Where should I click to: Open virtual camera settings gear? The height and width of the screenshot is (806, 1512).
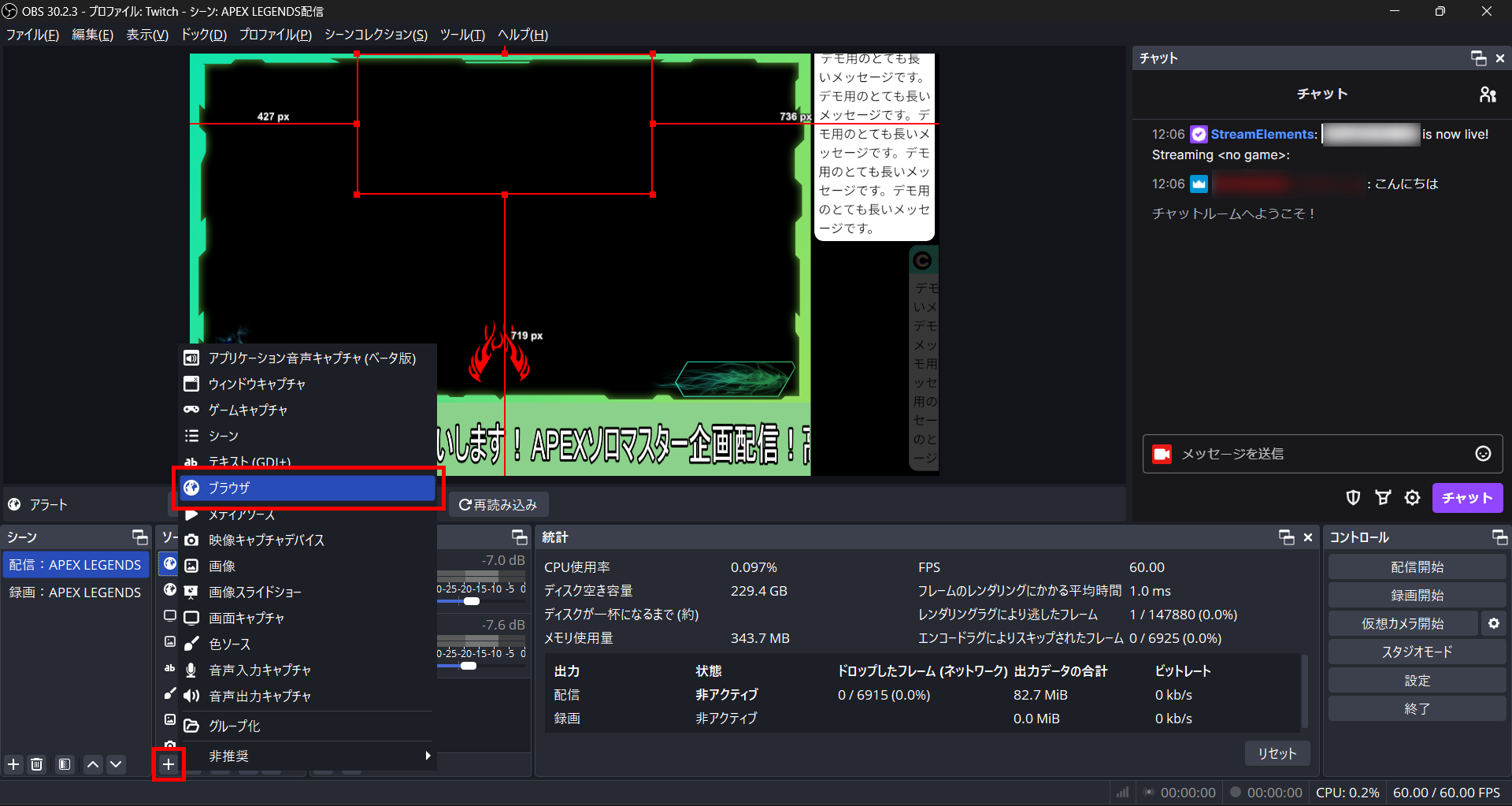coord(1494,624)
